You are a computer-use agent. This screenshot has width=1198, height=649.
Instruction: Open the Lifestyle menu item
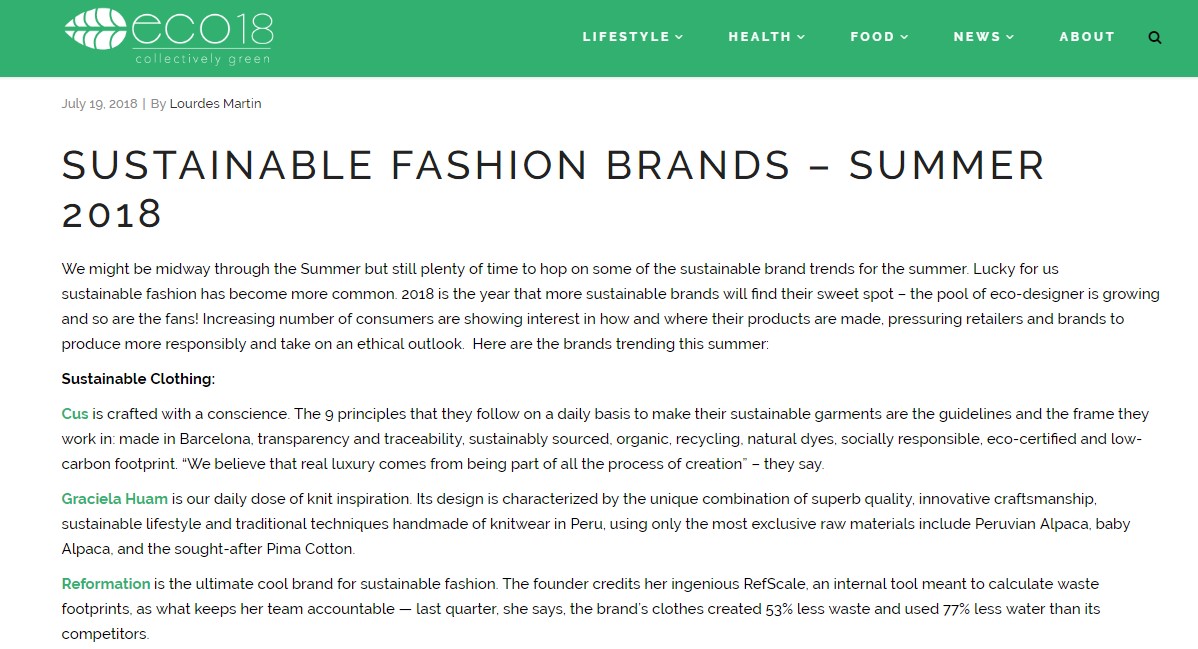tap(626, 37)
